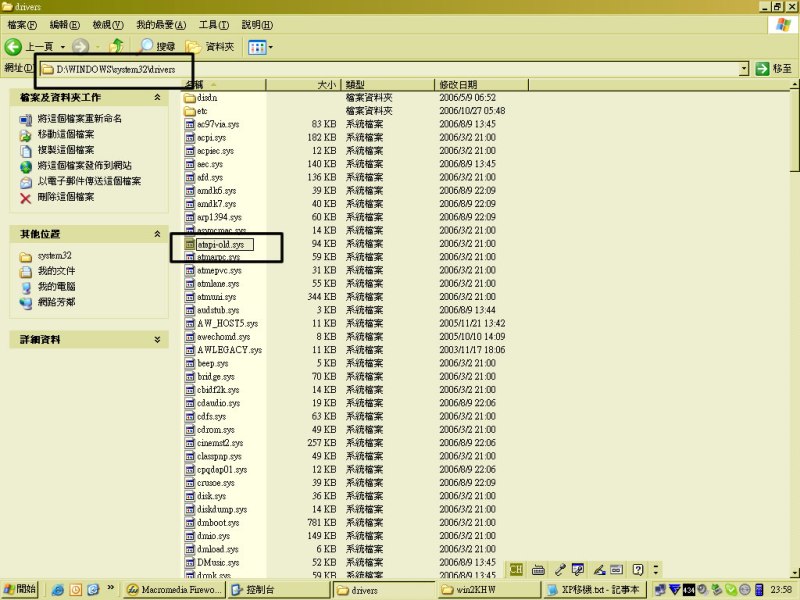Switch to win2KHW taskbar button

[489, 589]
